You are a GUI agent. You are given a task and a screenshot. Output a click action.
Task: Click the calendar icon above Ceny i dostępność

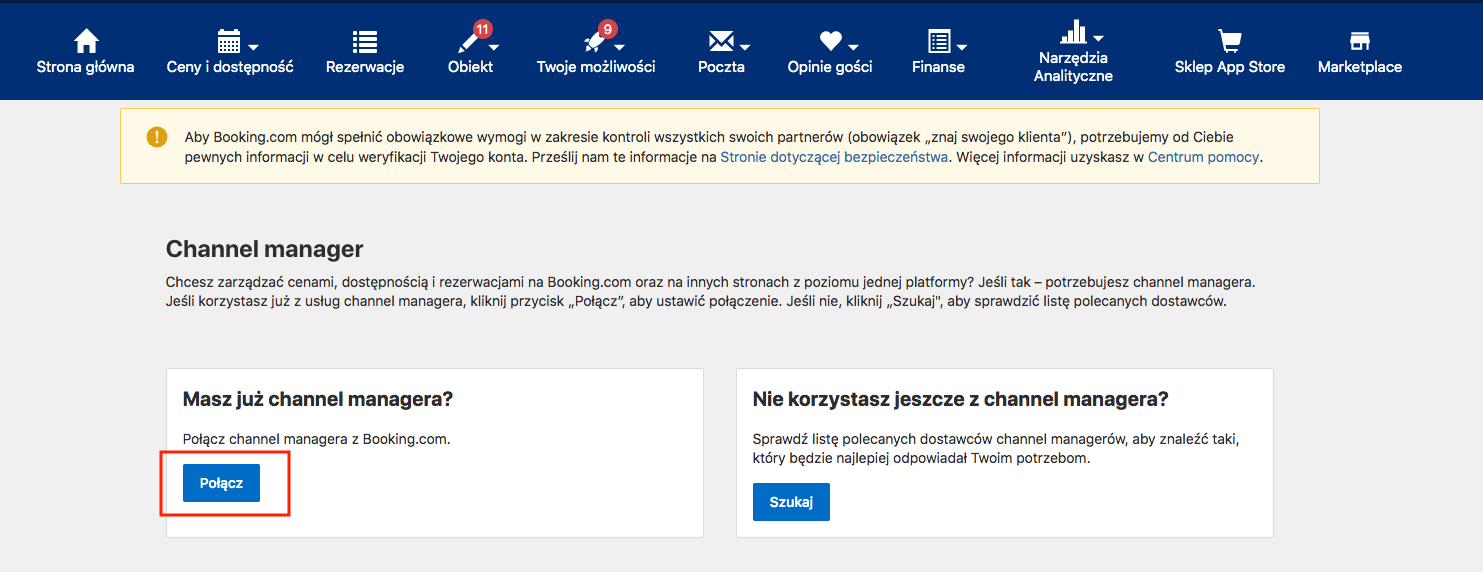229,41
